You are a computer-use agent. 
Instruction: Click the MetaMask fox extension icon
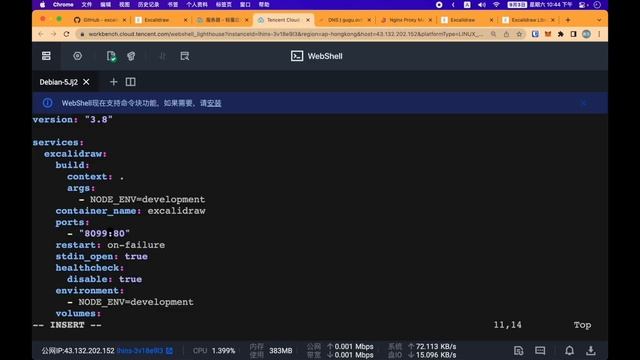tap(548, 34)
